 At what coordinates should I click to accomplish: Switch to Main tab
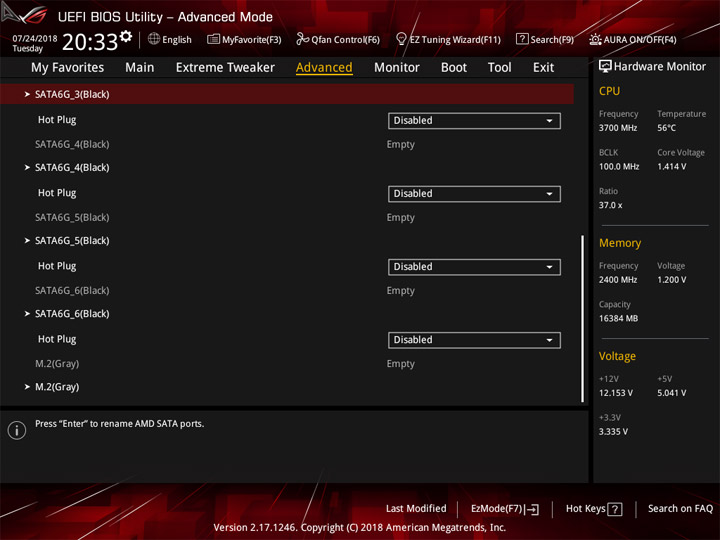140,68
